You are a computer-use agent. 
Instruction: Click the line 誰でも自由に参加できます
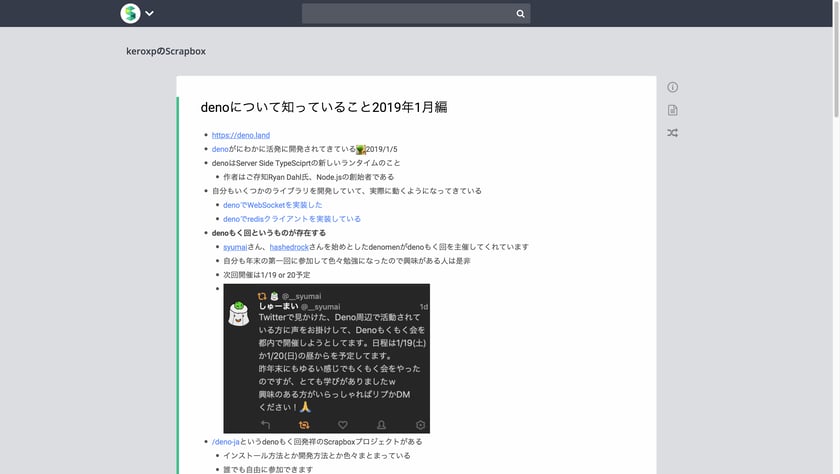click(x=268, y=470)
